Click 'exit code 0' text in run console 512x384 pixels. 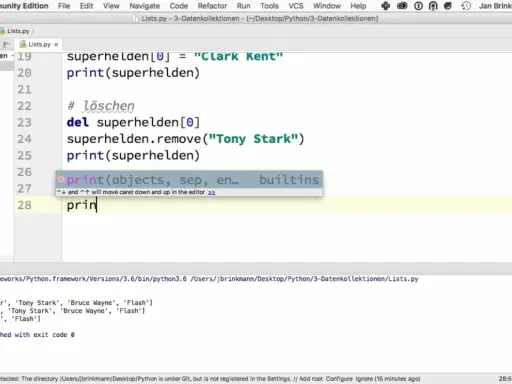(x=55, y=335)
